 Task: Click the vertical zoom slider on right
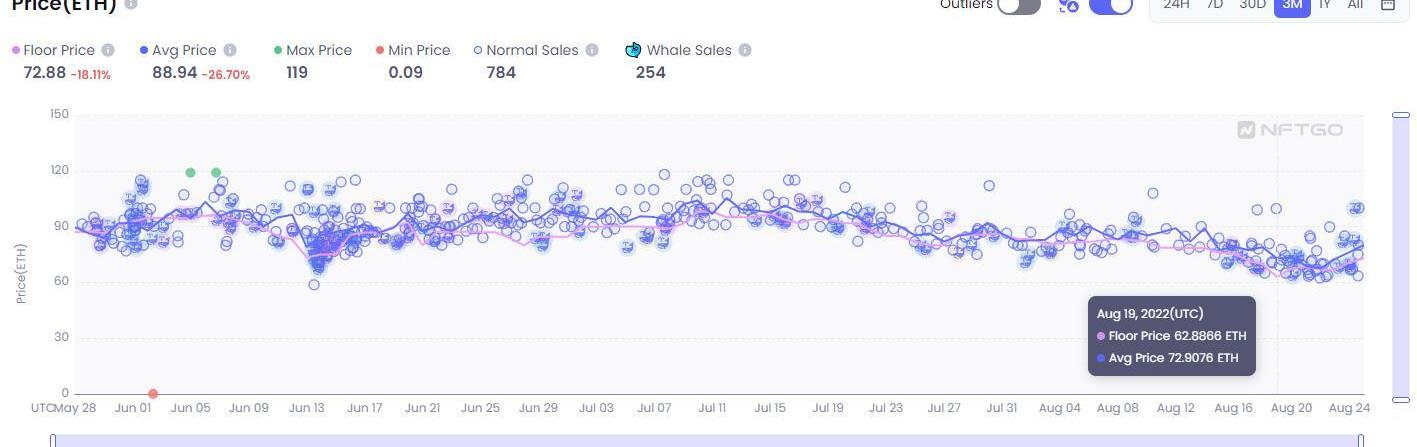pos(1401,257)
